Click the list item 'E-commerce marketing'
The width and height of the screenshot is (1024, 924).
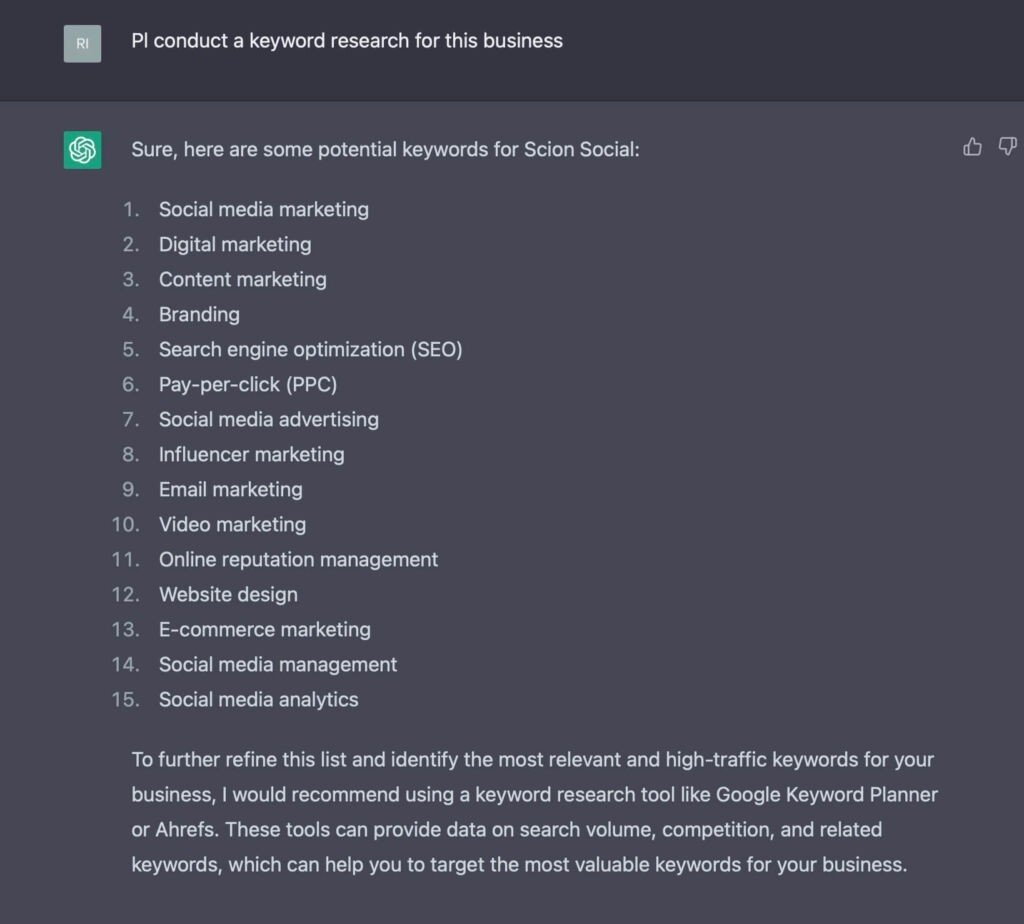[265, 629]
